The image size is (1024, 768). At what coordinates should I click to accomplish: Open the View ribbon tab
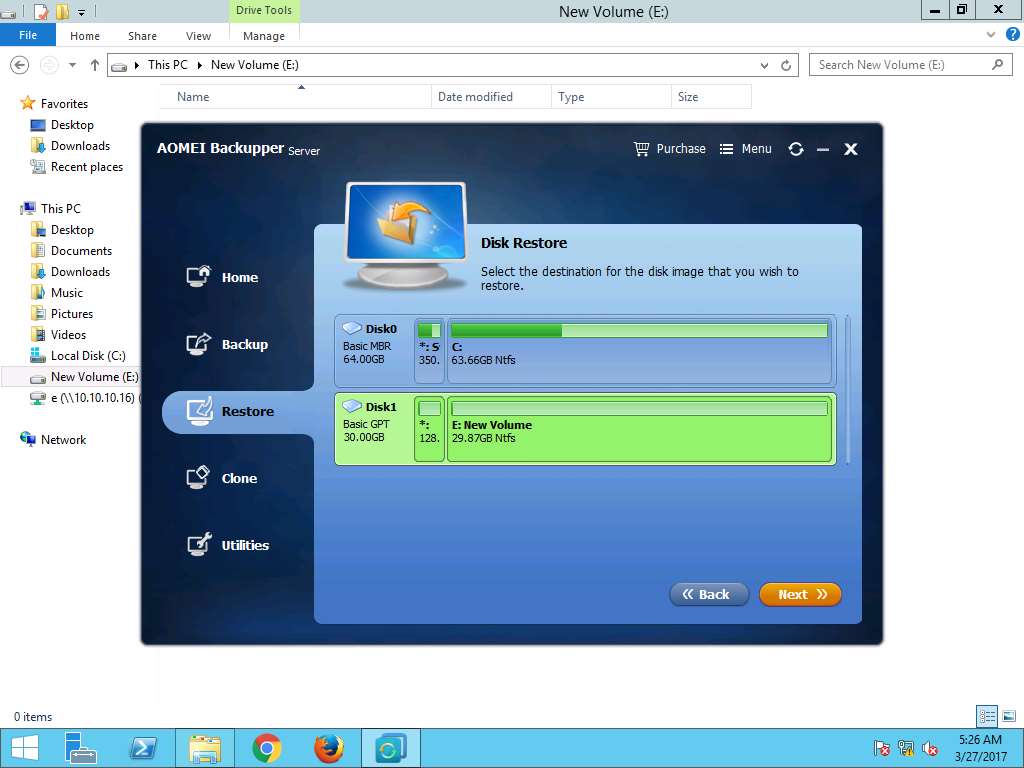[x=198, y=36]
